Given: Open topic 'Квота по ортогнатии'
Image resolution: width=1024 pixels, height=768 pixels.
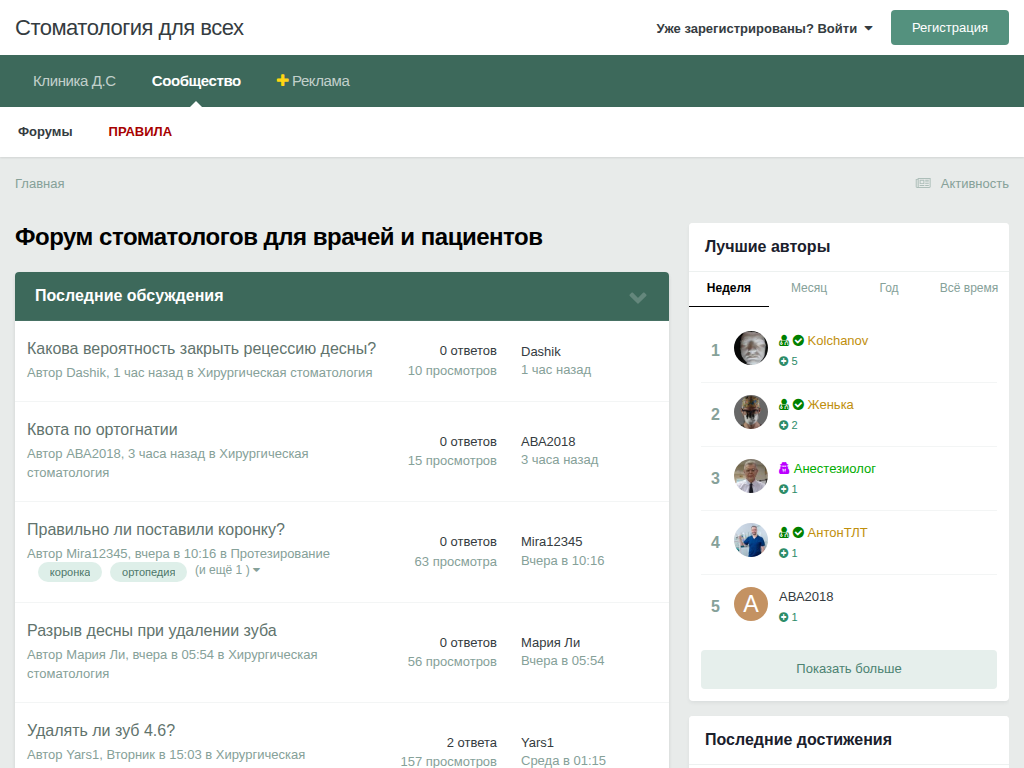Looking at the screenshot, I should click(102, 430).
